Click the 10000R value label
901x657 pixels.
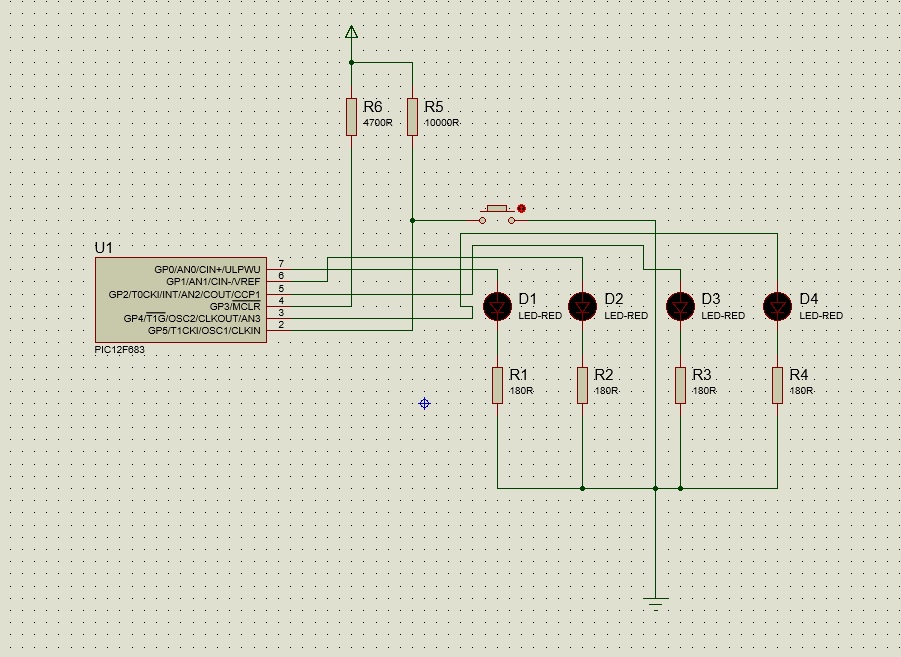(x=442, y=123)
